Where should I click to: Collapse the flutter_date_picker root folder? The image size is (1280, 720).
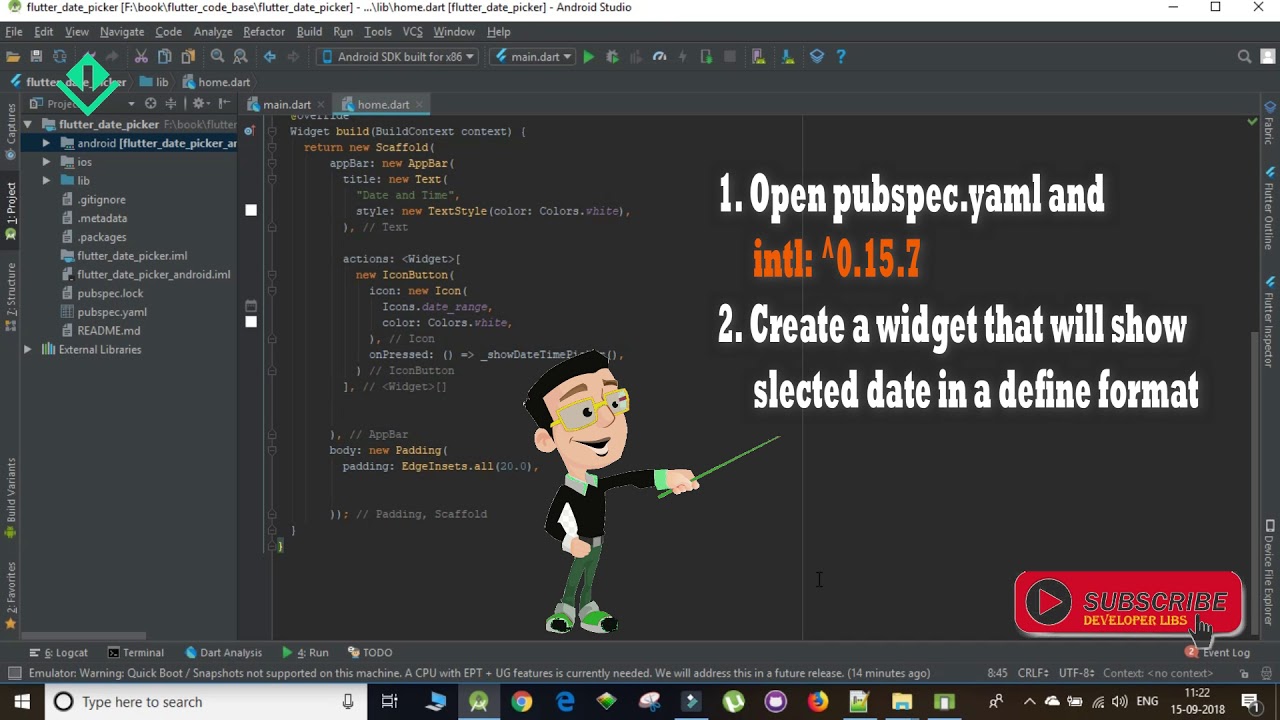click(x=28, y=125)
